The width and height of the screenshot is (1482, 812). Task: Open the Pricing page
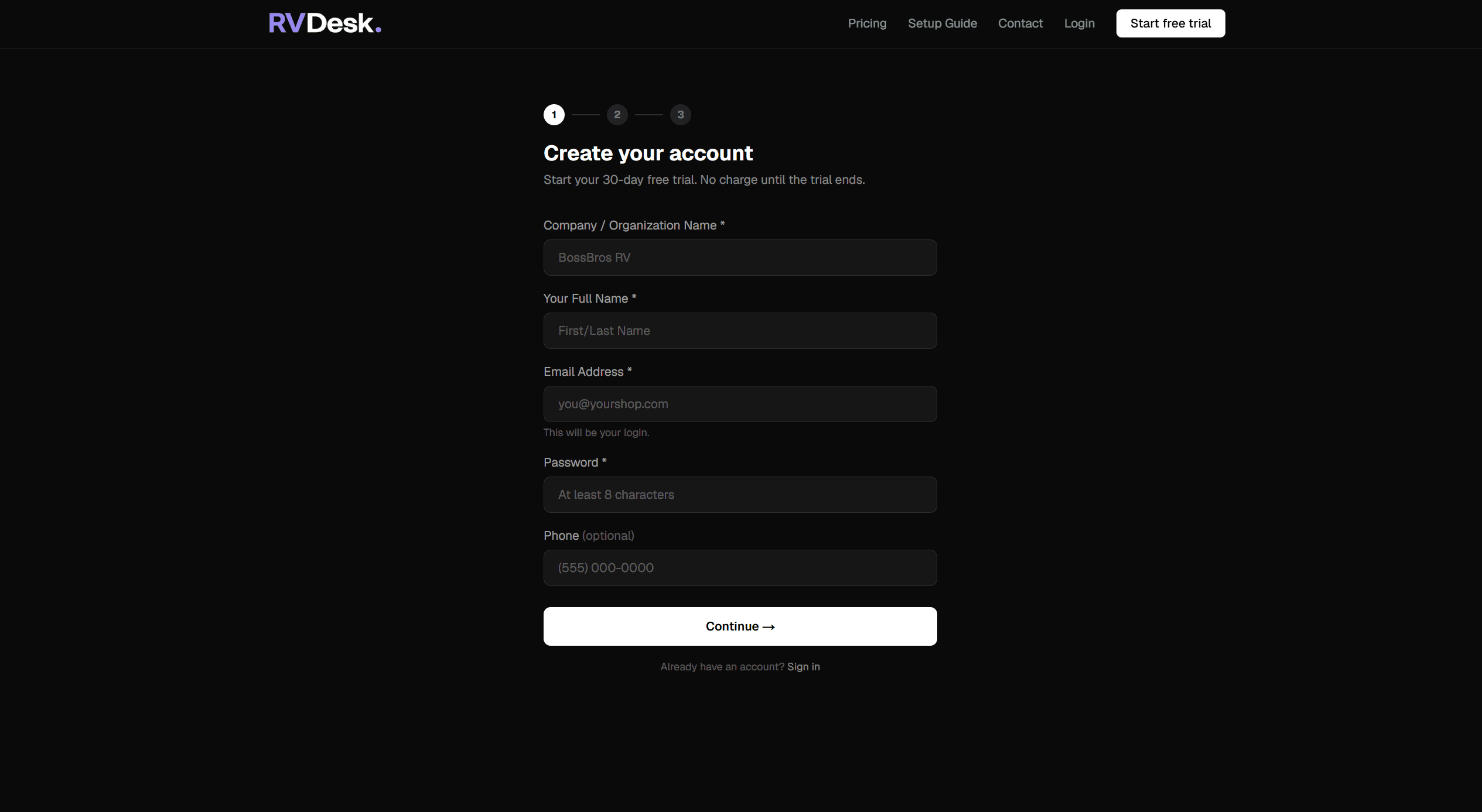pyautogui.click(x=867, y=23)
